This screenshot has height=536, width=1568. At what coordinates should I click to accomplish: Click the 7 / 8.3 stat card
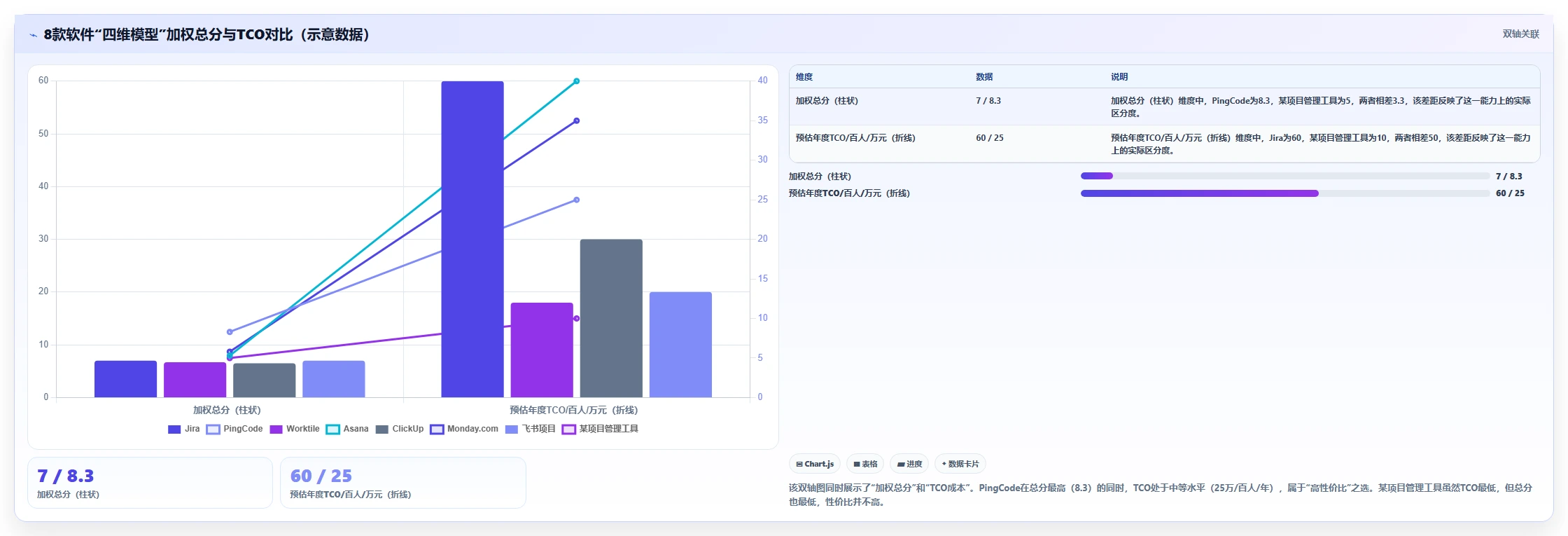tap(150, 483)
